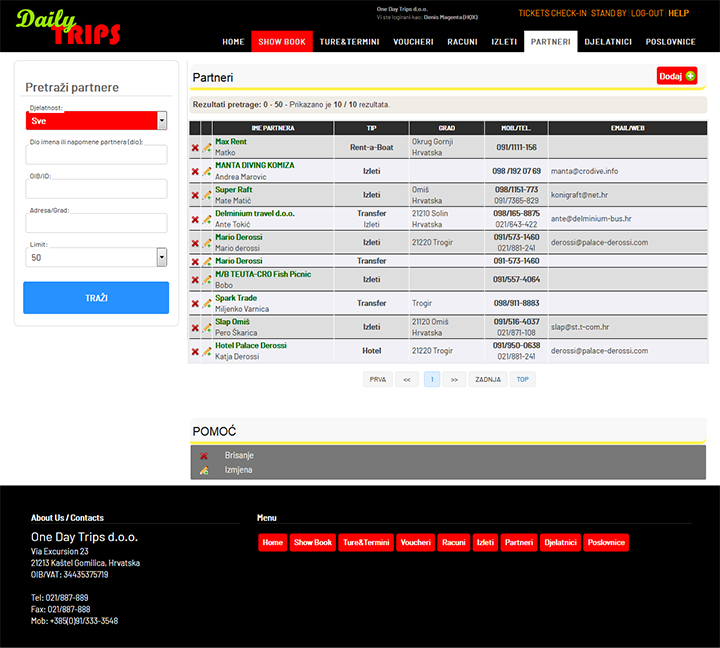Screen dimensions: 720x648
Task: Open the Show Book tab
Action: (x=282, y=42)
